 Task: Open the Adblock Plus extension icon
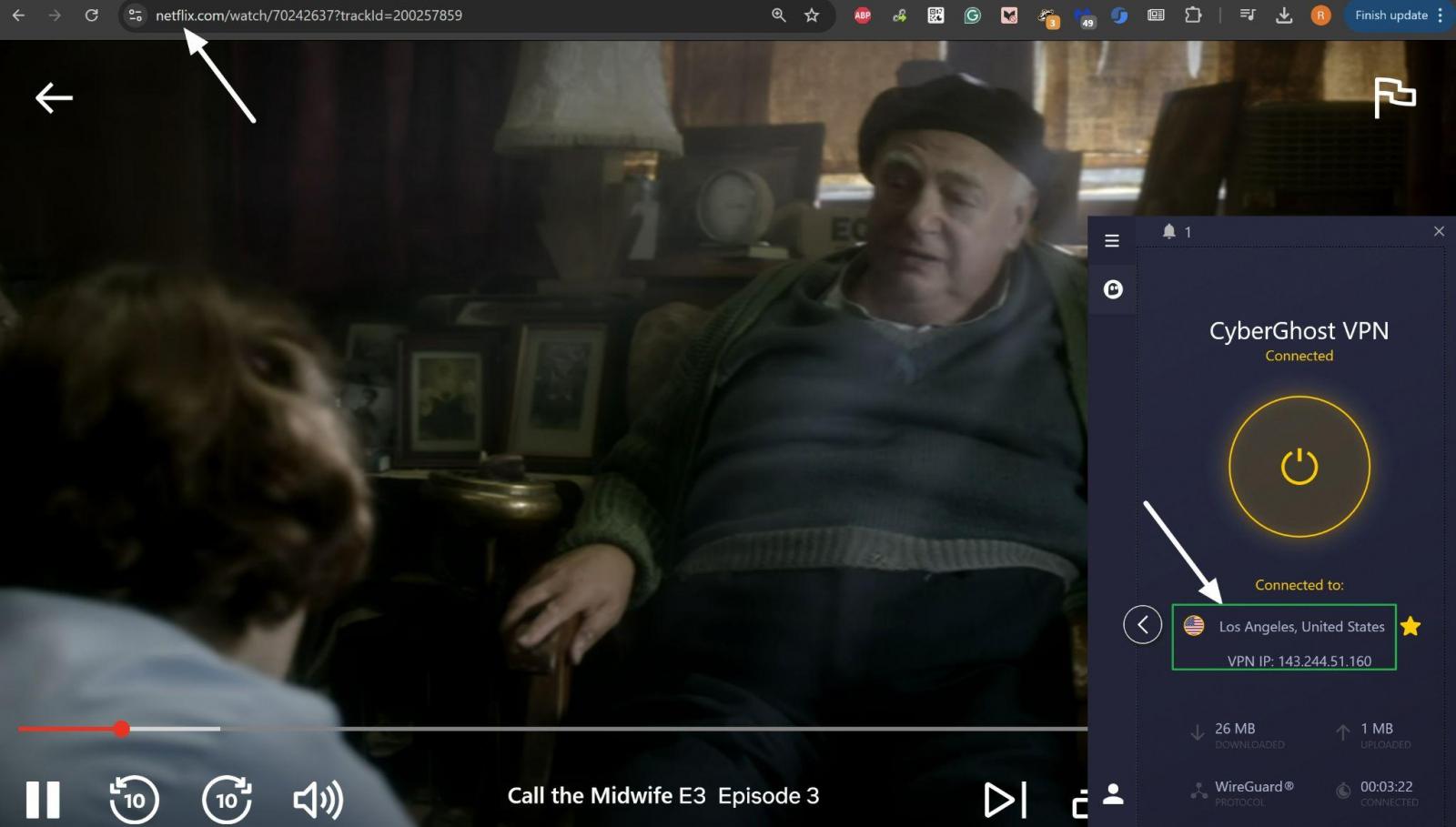[x=862, y=15]
